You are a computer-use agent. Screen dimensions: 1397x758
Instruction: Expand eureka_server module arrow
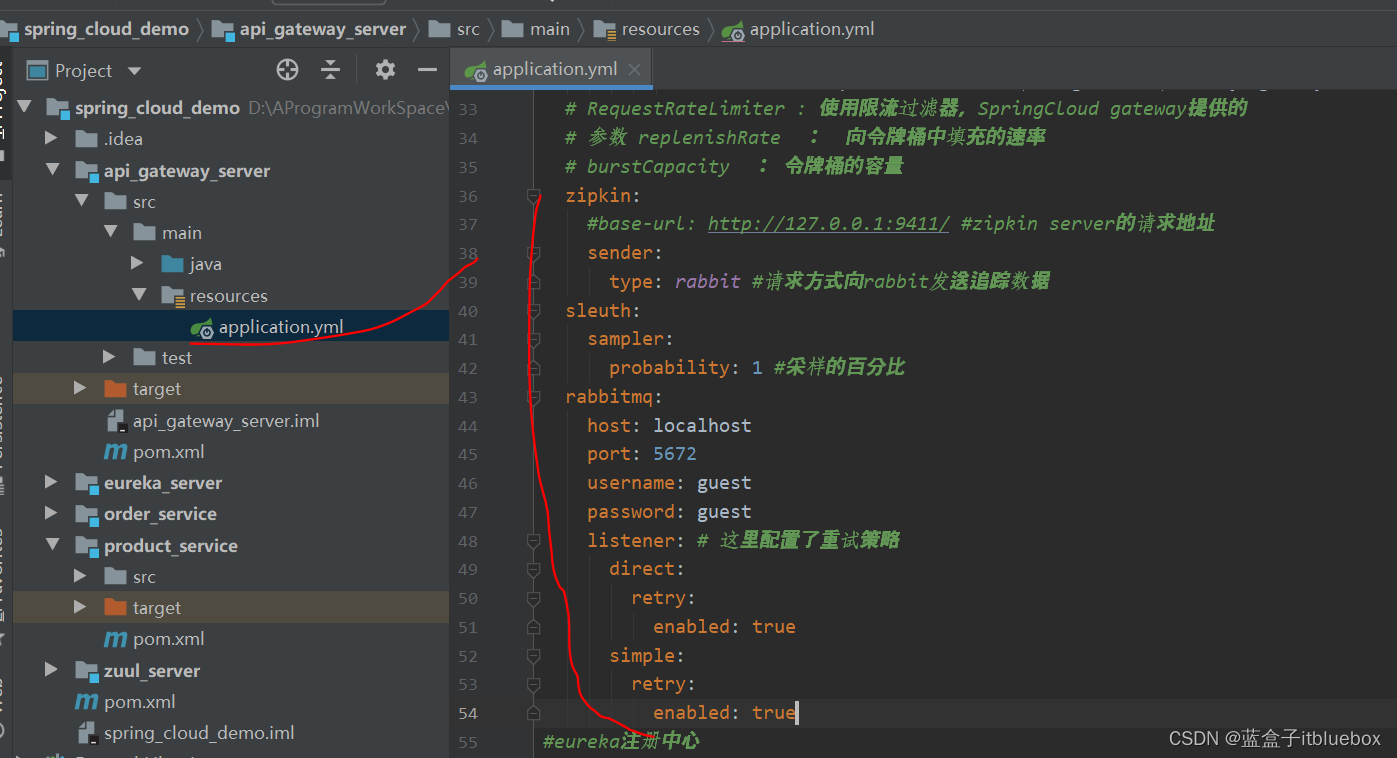(52, 482)
